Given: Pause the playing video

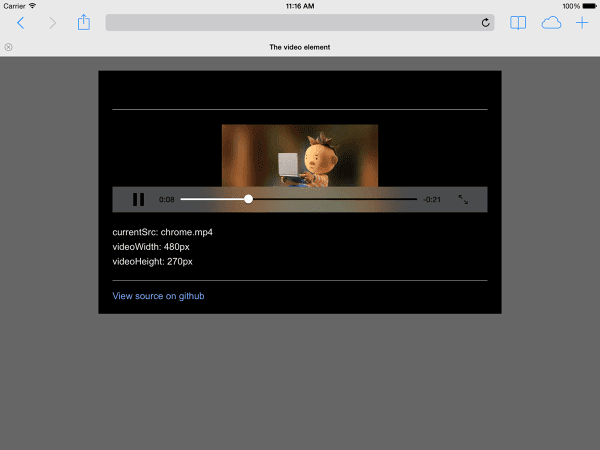Looking at the screenshot, I should click(x=138, y=199).
